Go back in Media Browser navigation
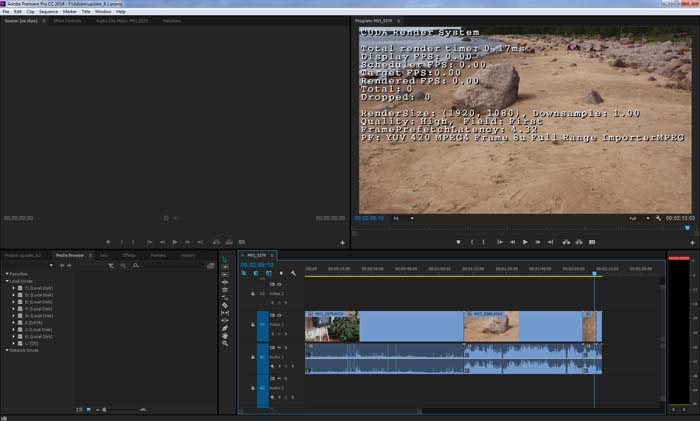Image resolution: width=700 pixels, height=421 pixels. [x=62, y=266]
